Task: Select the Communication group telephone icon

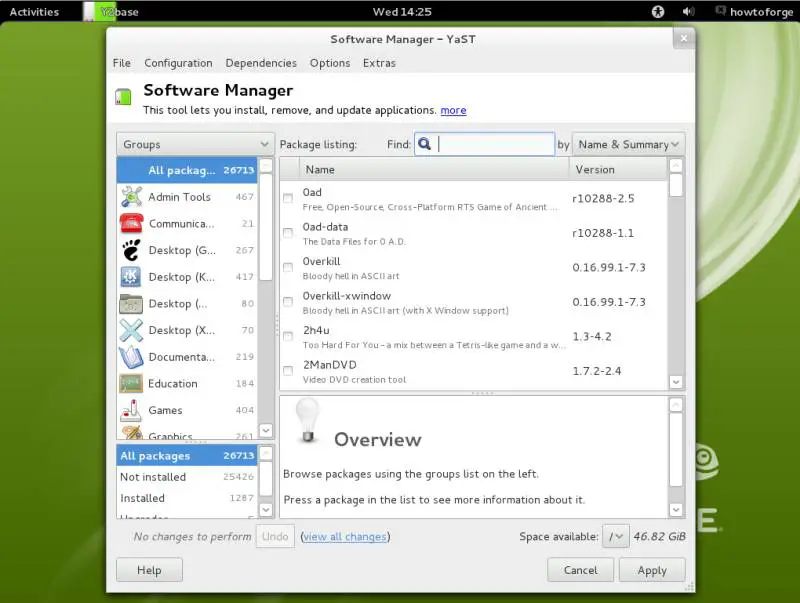Action: (x=131, y=223)
